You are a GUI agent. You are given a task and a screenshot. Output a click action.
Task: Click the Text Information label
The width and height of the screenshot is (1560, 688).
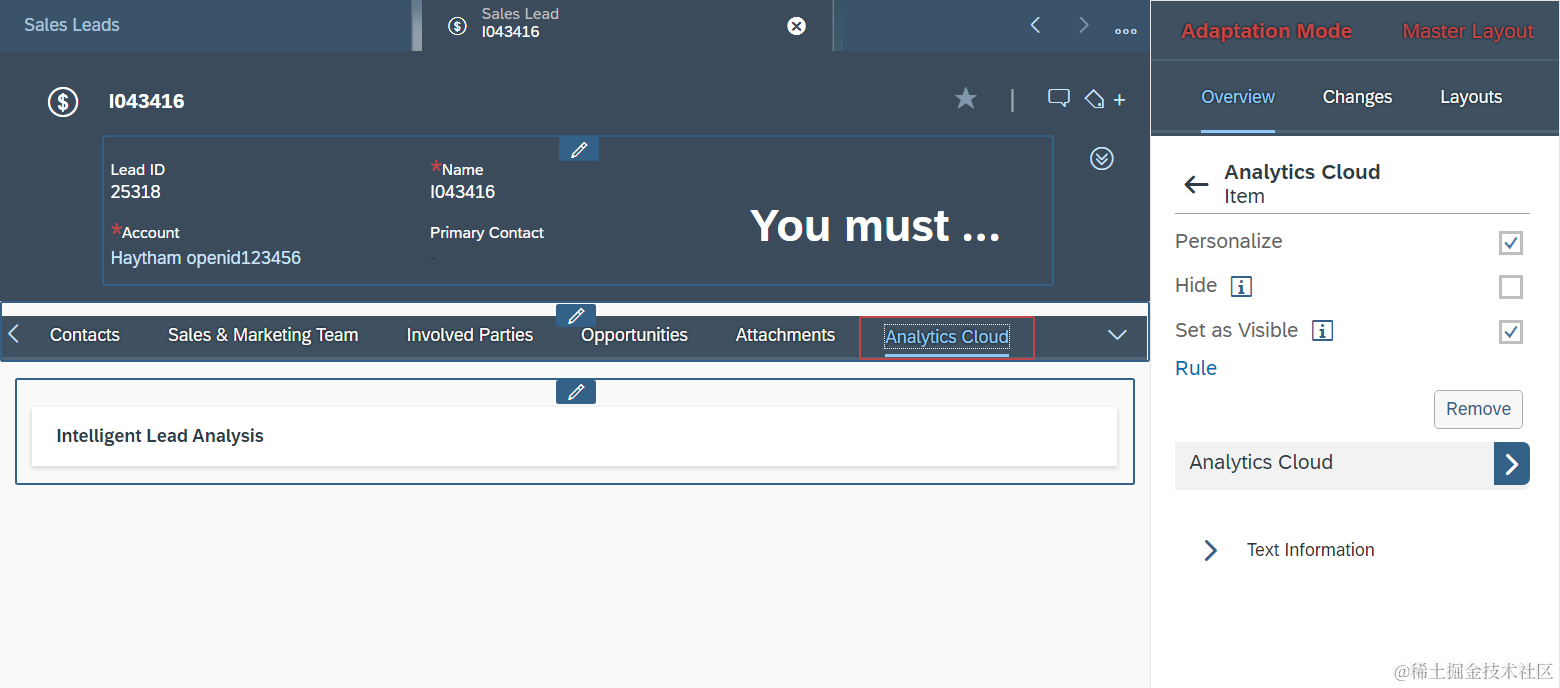[1310, 550]
